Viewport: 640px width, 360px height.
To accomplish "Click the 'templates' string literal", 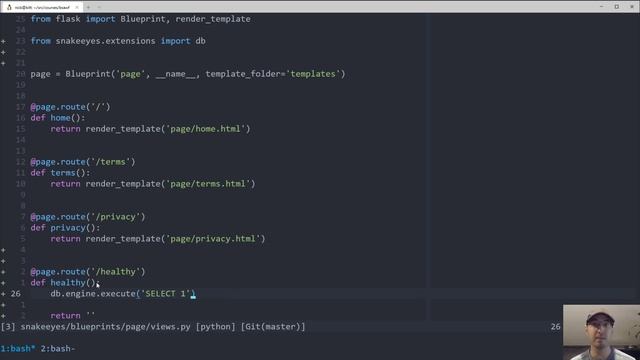I will 313,74.
